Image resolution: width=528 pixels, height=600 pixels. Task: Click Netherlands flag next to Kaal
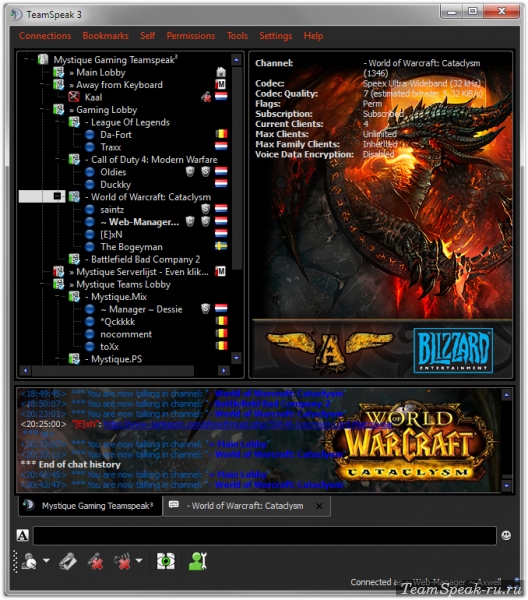tap(221, 96)
